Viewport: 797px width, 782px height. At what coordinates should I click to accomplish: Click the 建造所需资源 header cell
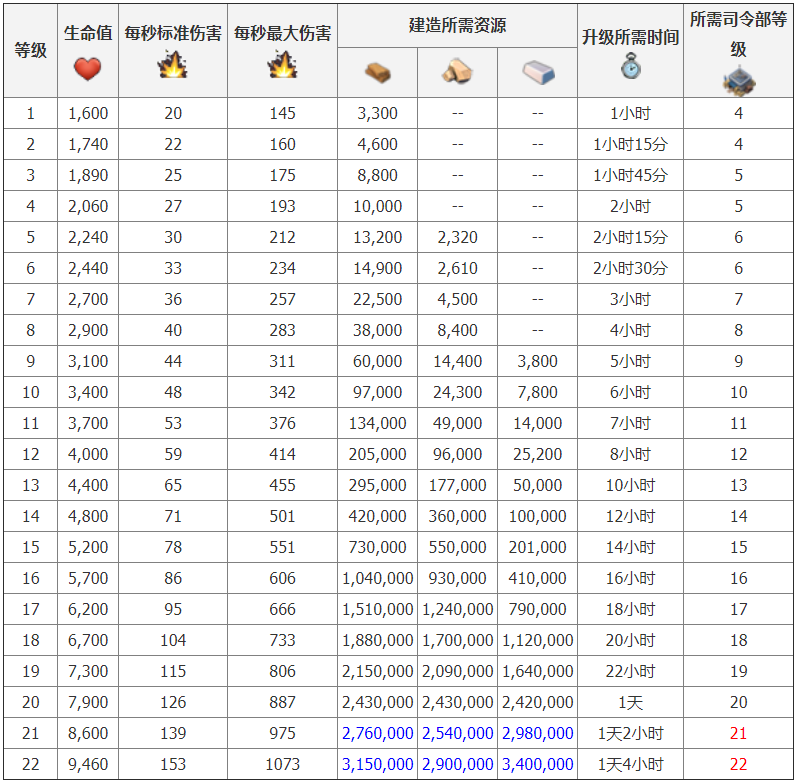pos(457,25)
